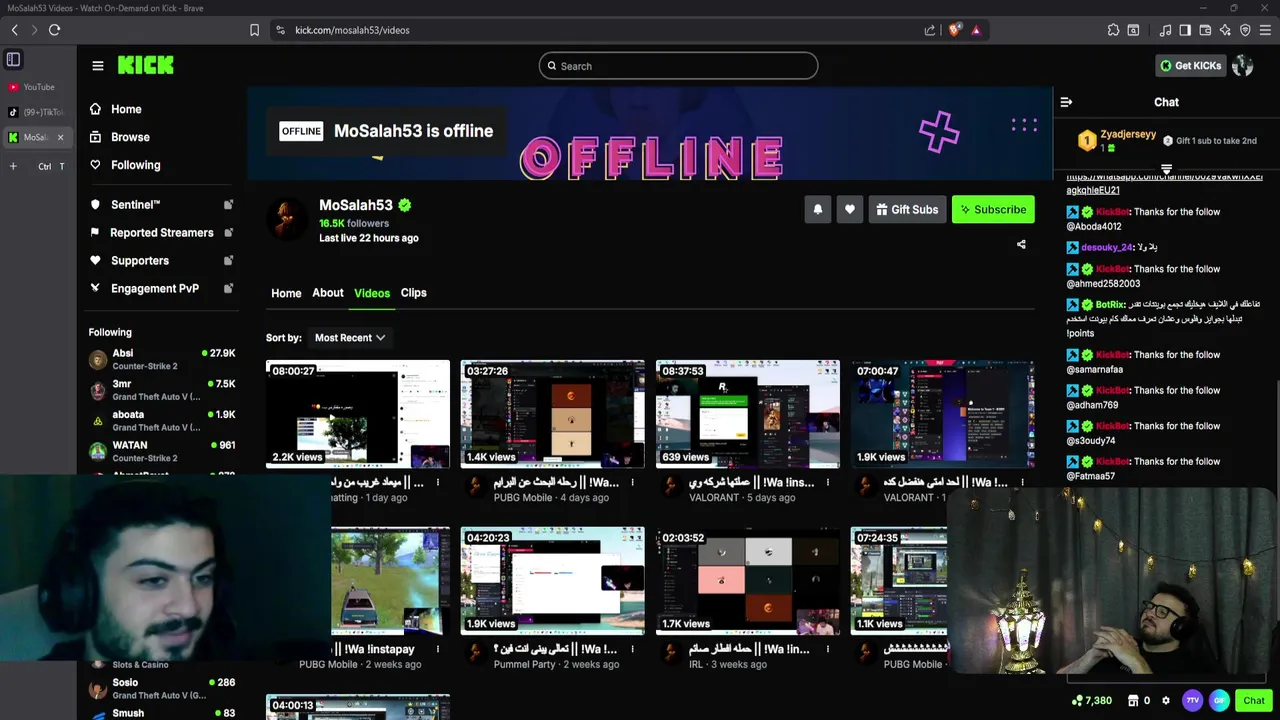This screenshot has width=1280, height=720.
Task: Open the channel shop icon in chat
Action: tap(1133, 701)
